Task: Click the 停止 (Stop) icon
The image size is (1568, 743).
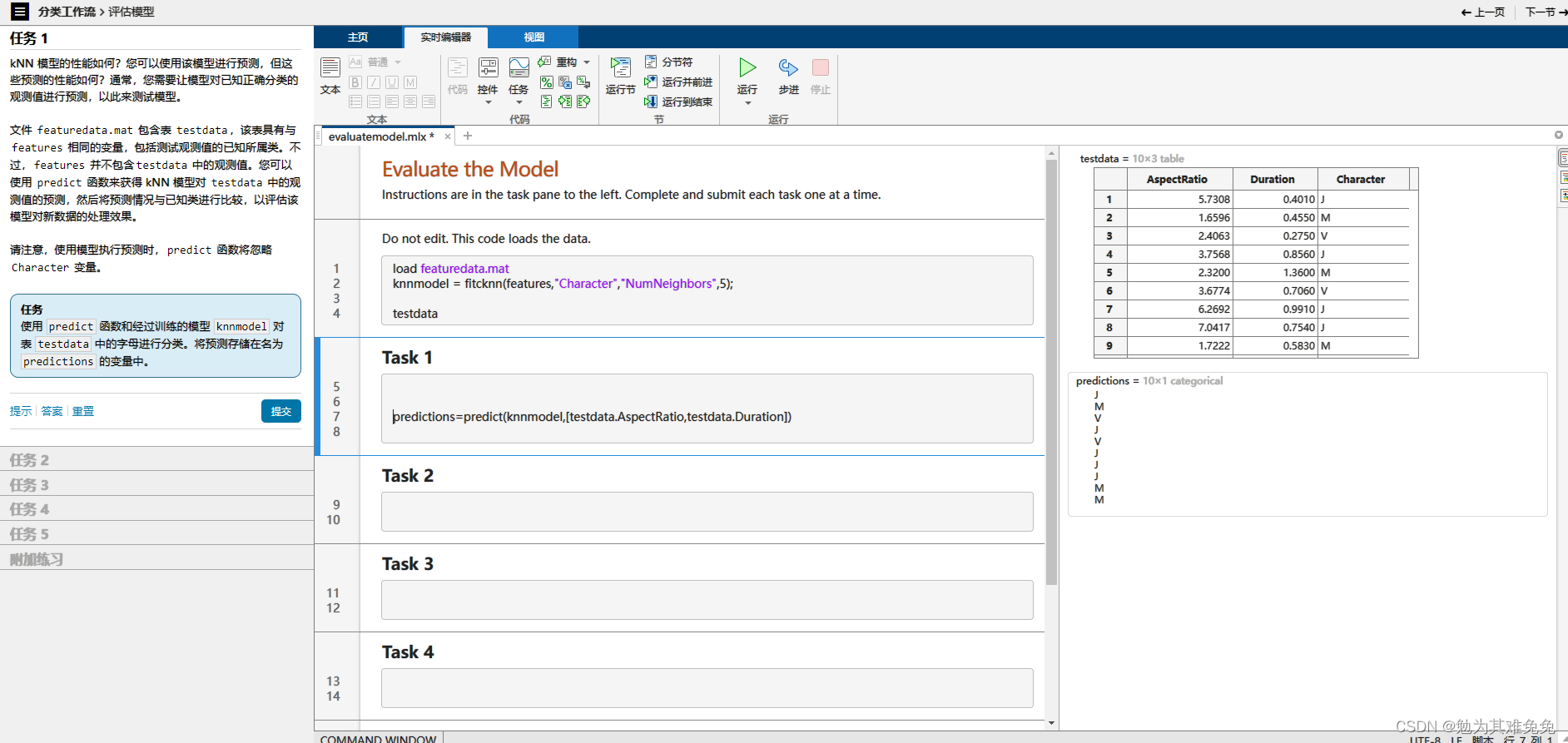Action: coord(821,68)
